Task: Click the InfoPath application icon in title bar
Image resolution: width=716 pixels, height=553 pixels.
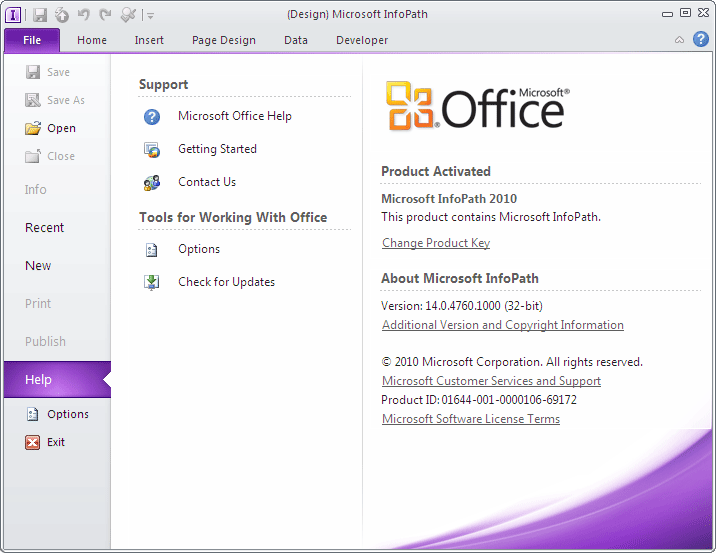Action: click(x=13, y=15)
